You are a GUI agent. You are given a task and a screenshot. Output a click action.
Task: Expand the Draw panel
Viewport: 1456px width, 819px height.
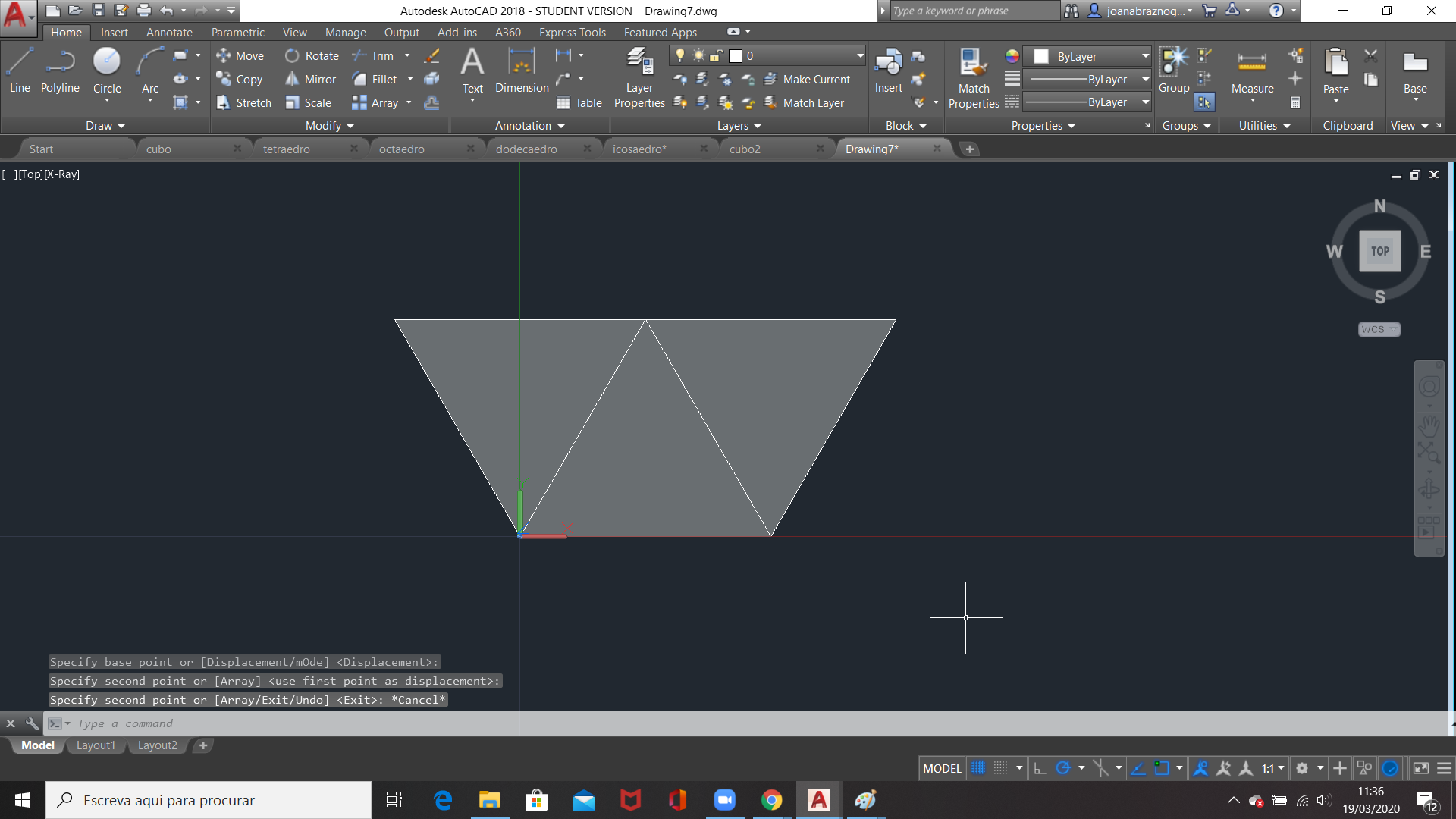[105, 126]
